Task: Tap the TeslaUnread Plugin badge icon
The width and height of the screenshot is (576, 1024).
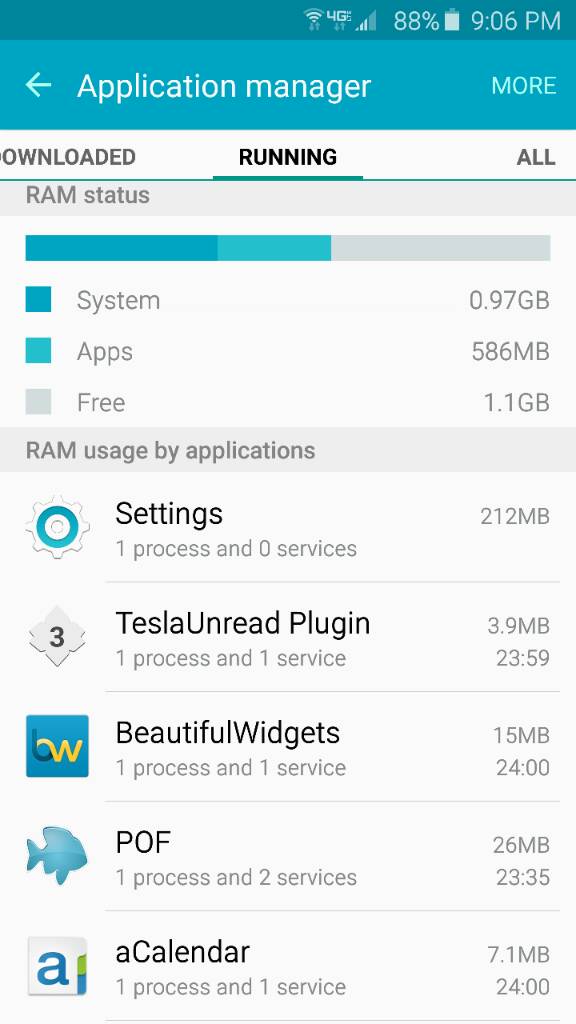Action: [x=57, y=636]
